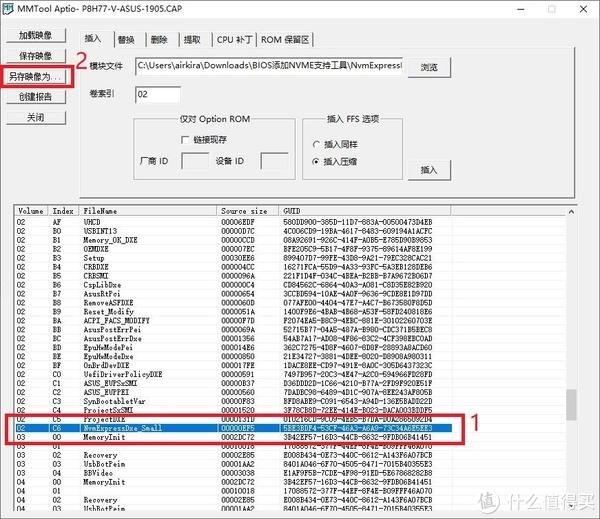The height and width of the screenshot is (519, 600).
Task: Select the CRBDXE row
Action: click(x=233, y=267)
